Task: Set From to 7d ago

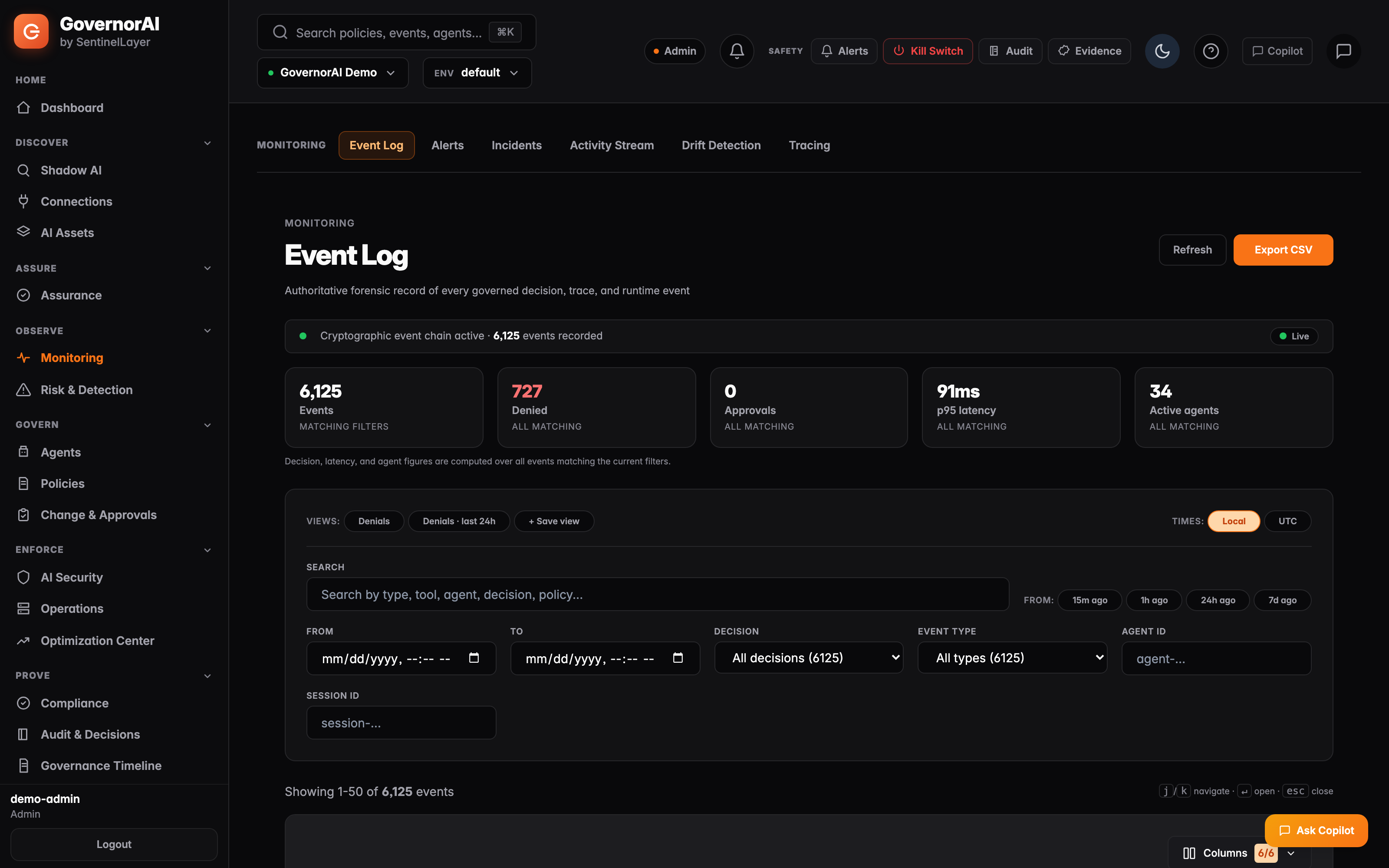Action: 1282,600
